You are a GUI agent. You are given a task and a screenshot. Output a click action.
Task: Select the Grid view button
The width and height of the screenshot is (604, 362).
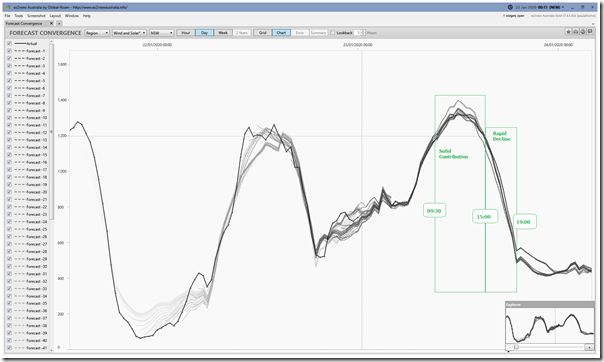pyautogui.click(x=263, y=33)
